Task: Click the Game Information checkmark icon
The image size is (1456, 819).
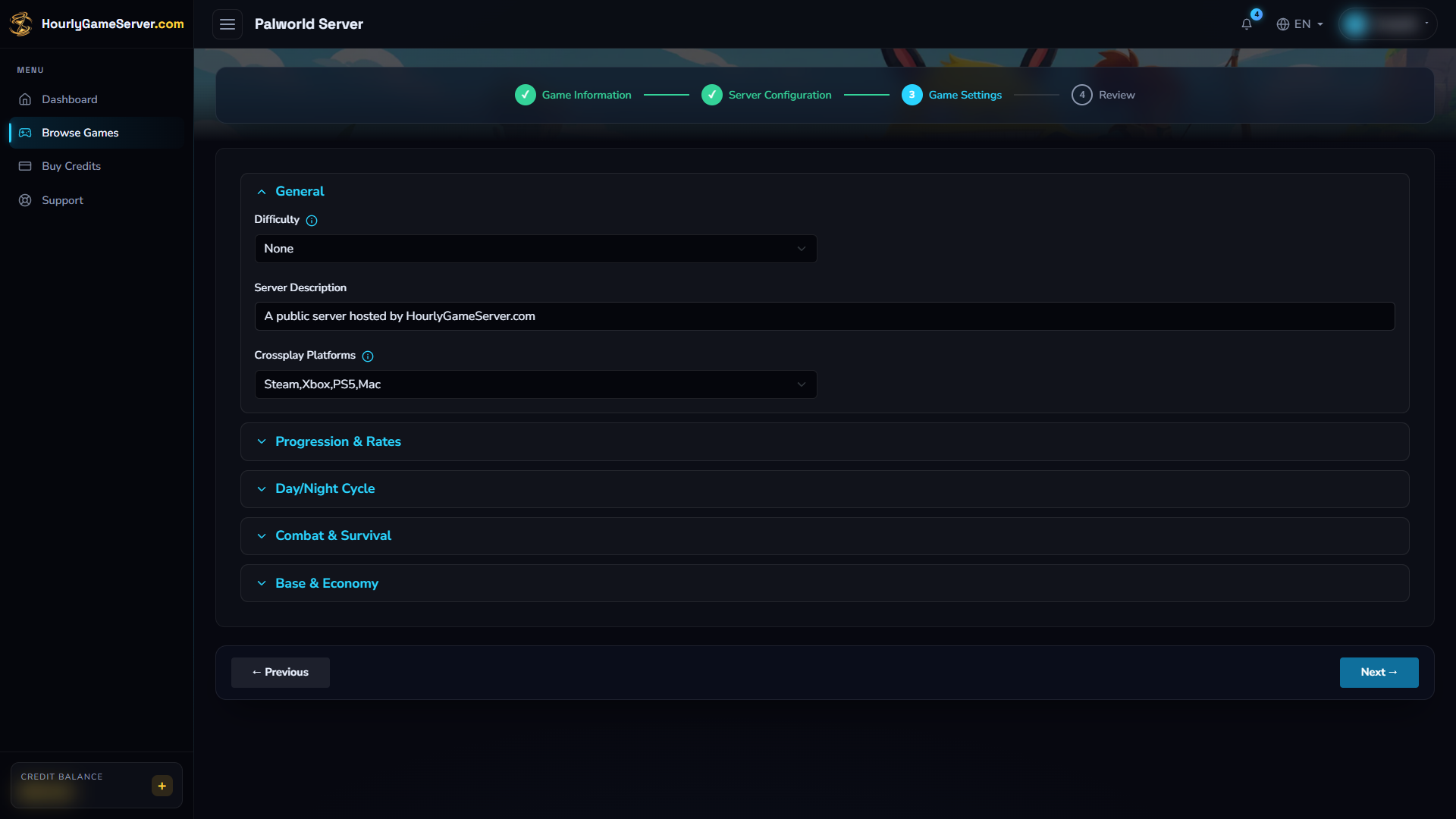Action: tap(526, 95)
